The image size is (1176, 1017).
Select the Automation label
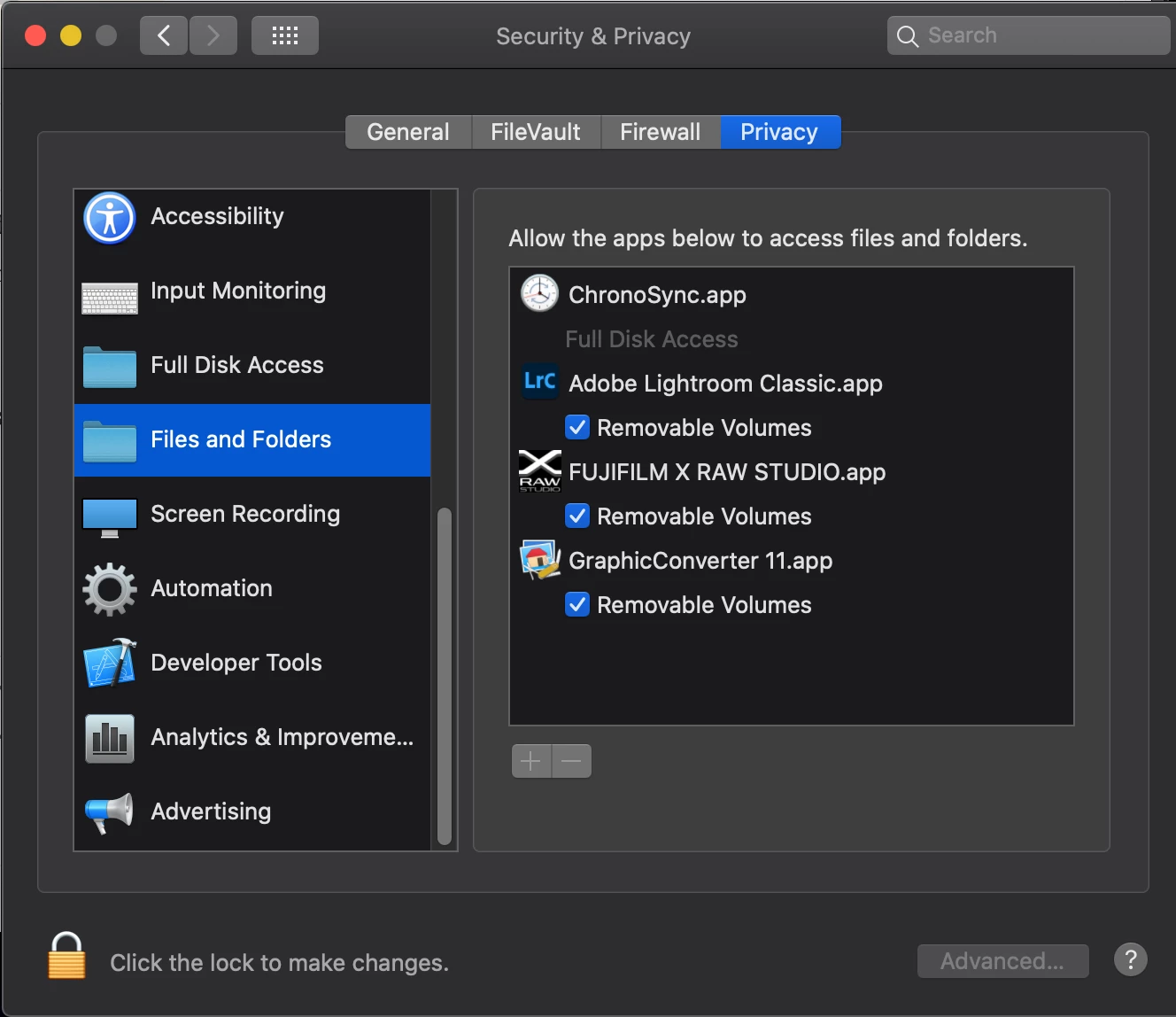coord(212,588)
